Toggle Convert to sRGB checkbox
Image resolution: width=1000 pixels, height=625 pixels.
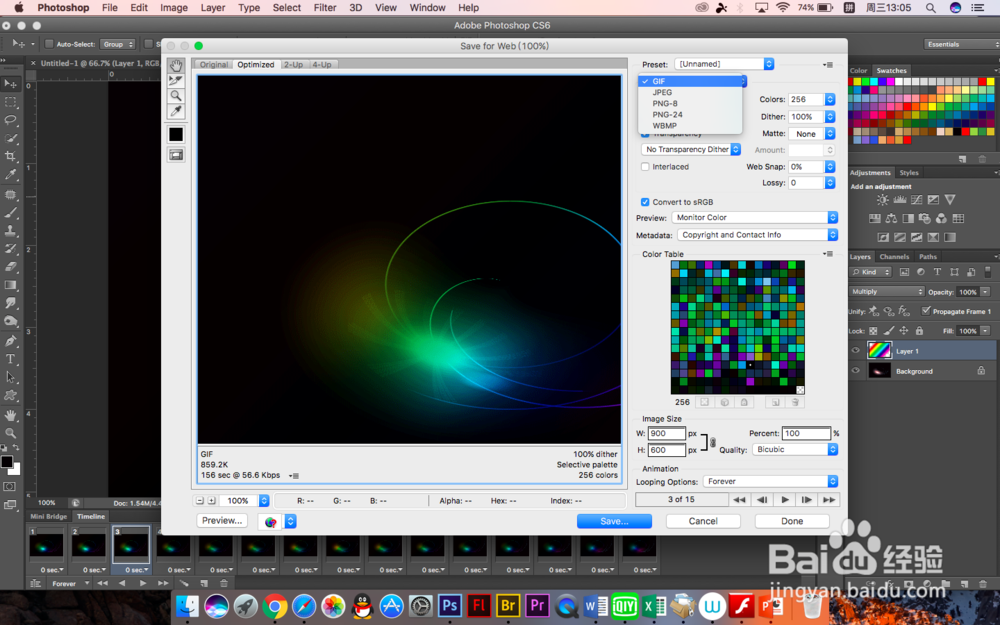tap(645, 202)
